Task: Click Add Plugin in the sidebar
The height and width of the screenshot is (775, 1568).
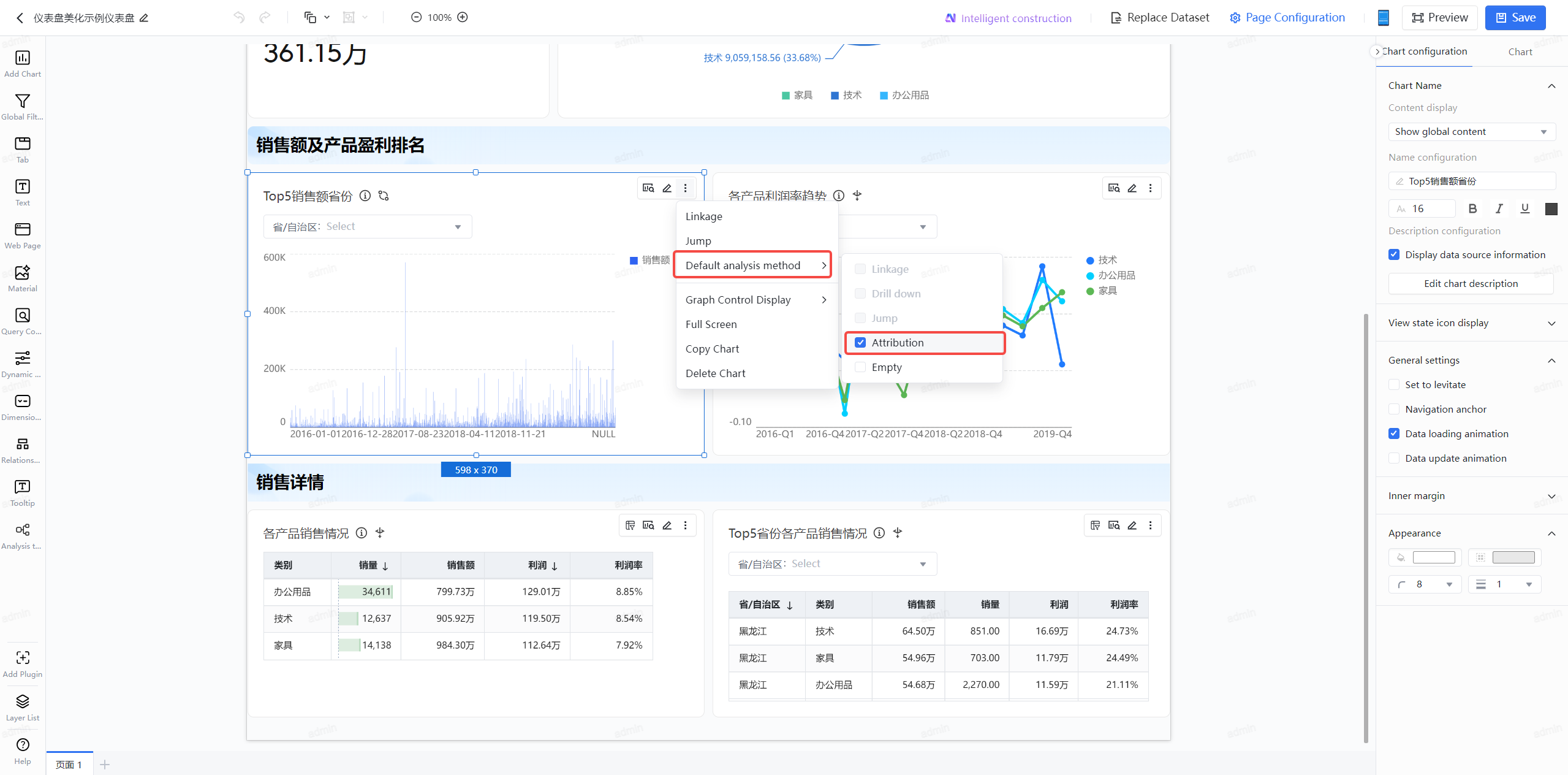Action: pos(23,664)
